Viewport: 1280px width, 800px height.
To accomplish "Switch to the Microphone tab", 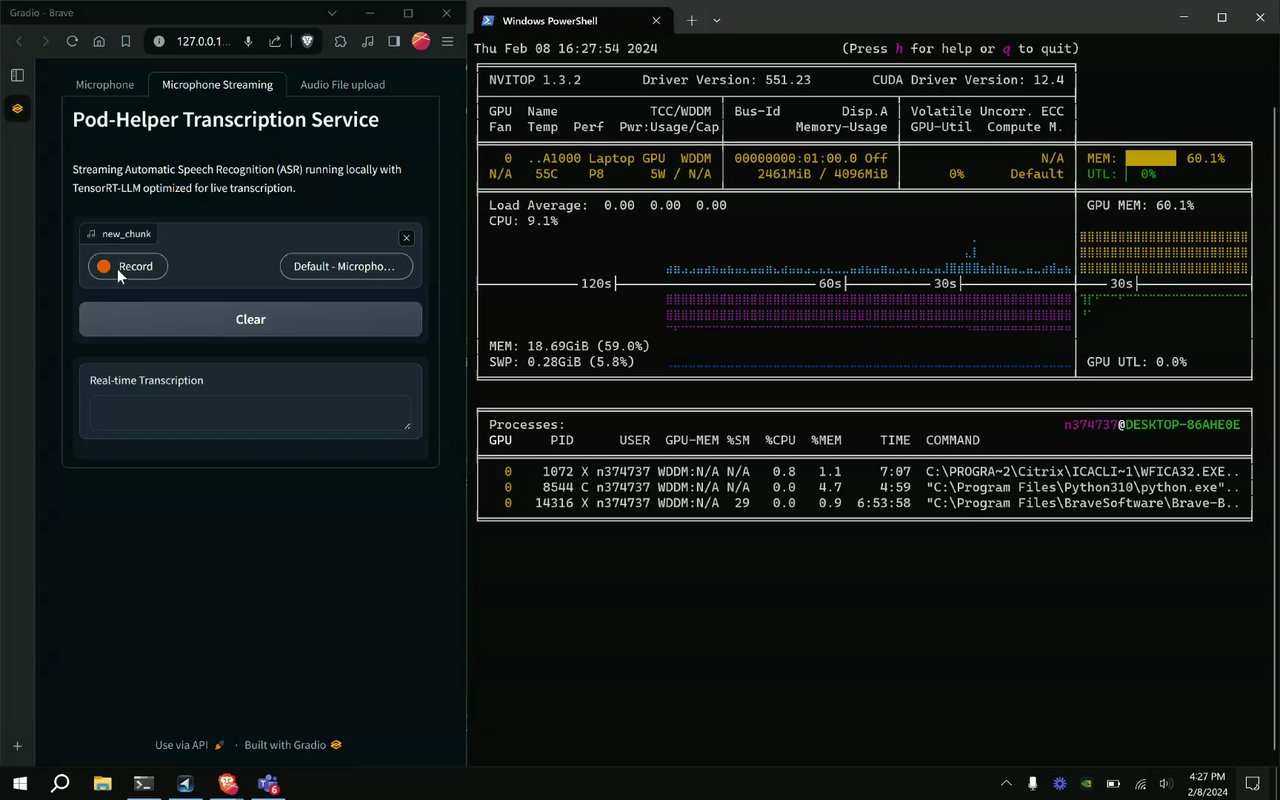I will pyautogui.click(x=105, y=85).
